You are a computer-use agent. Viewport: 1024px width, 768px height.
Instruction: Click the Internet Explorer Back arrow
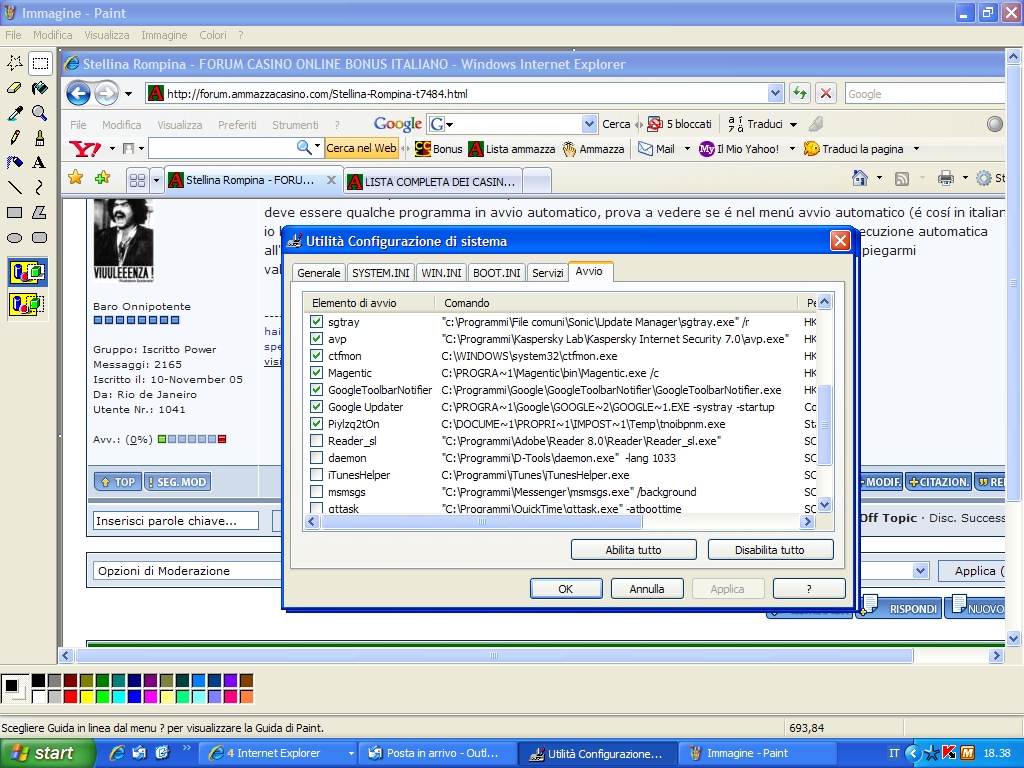tap(78, 93)
